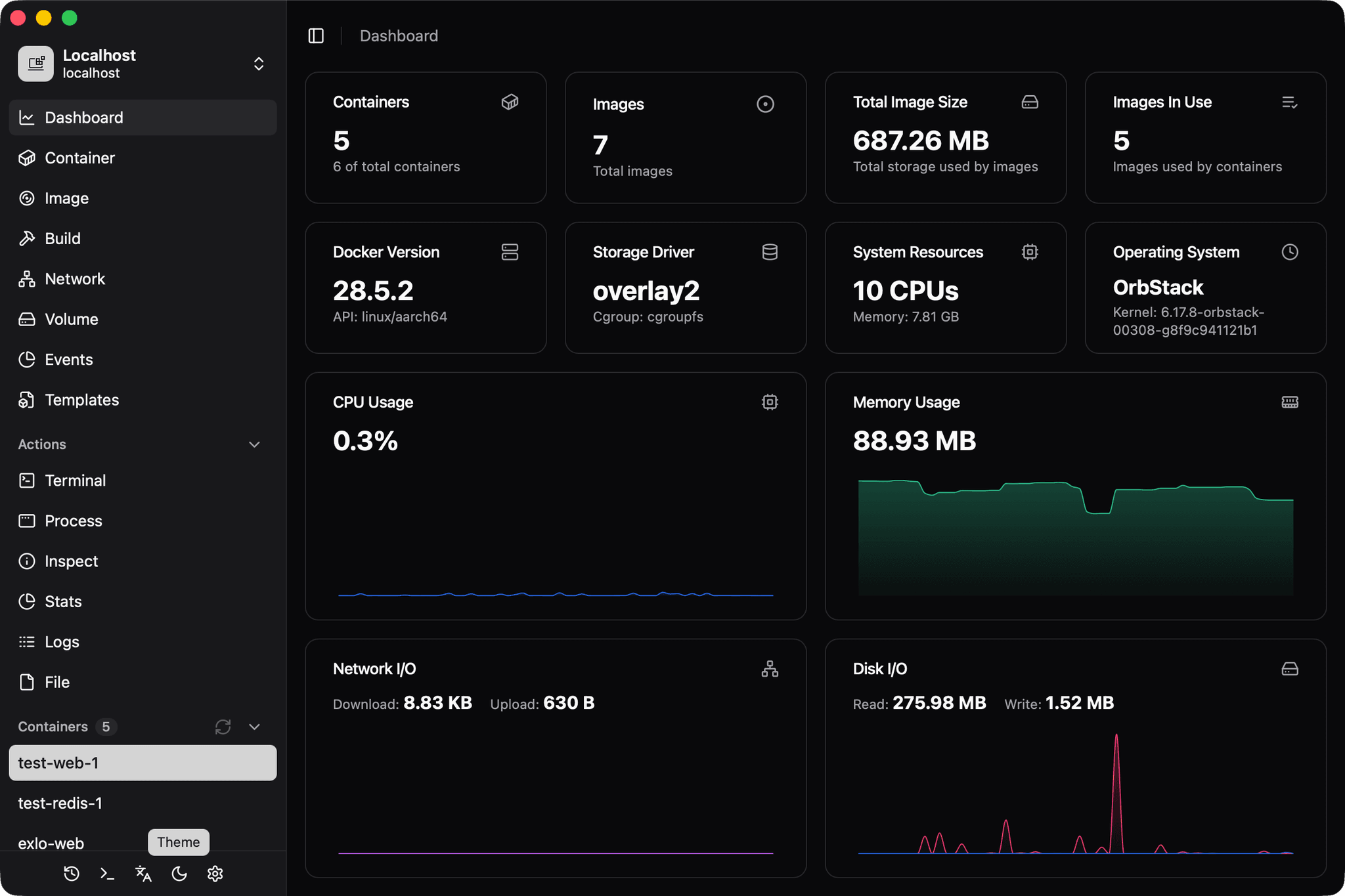This screenshot has width=1345, height=896.
Task: Open the language switcher icon
Action: (x=143, y=874)
